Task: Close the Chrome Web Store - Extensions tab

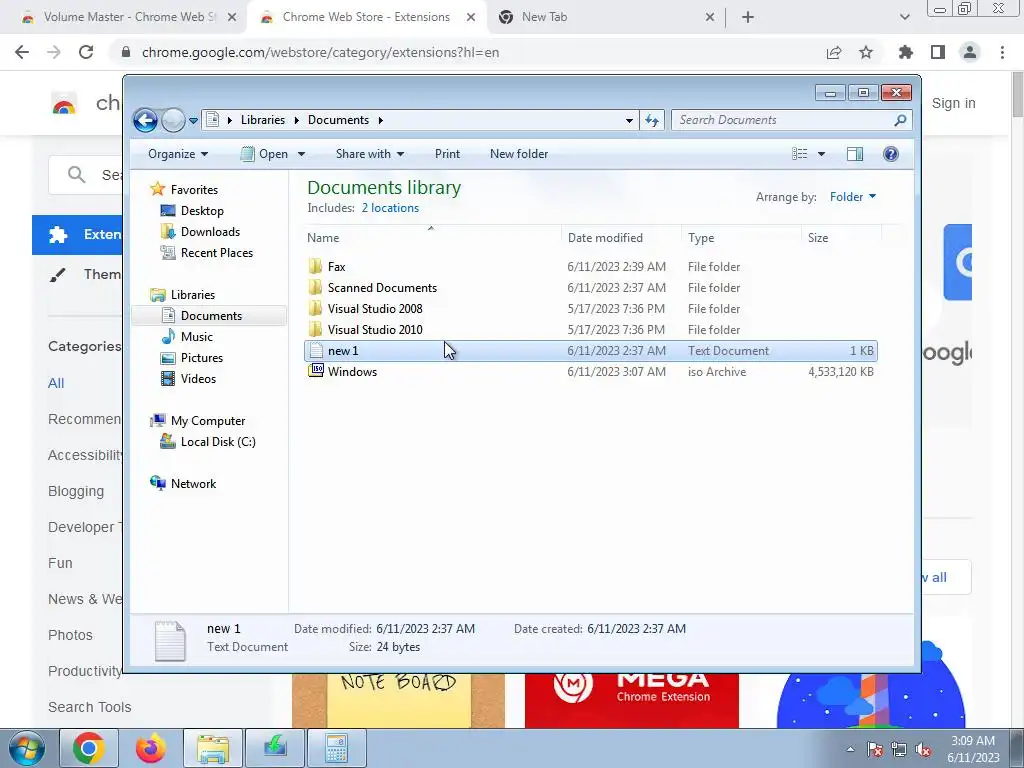Action: [471, 18]
